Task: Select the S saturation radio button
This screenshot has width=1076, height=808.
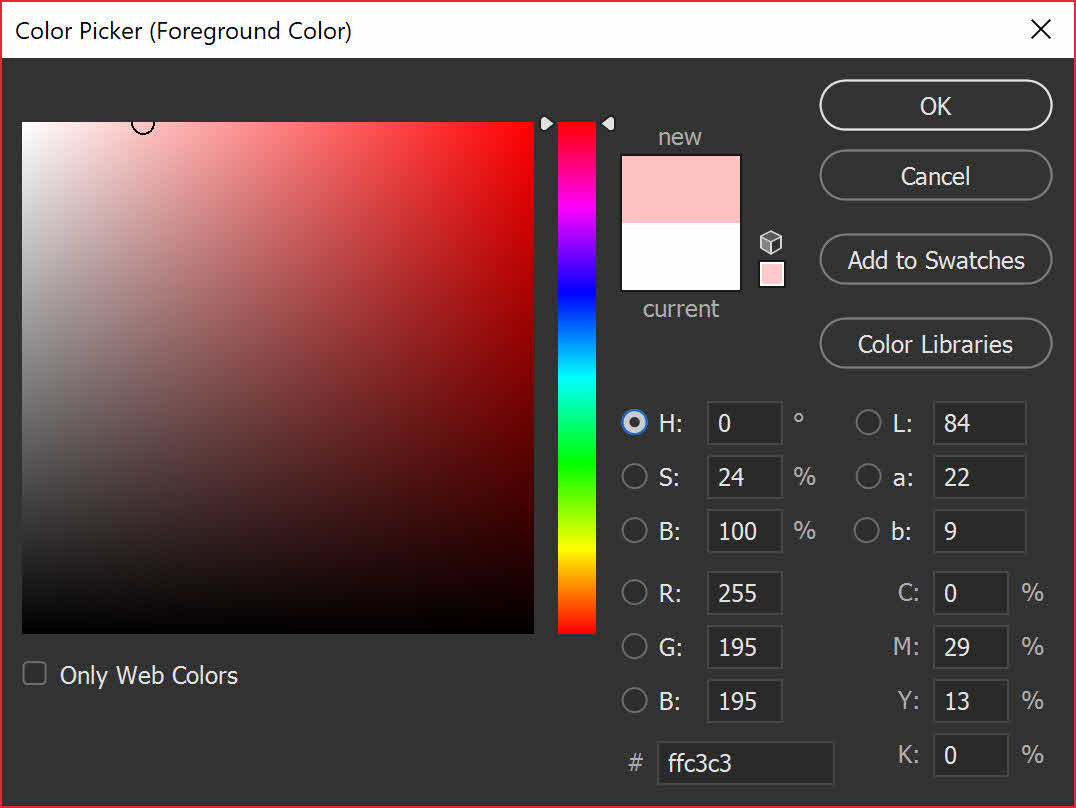Action: pyautogui.click(x=634, y=476)
